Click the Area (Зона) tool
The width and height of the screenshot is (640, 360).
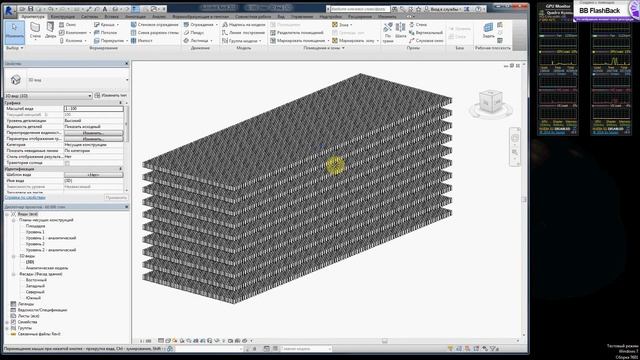342,24
